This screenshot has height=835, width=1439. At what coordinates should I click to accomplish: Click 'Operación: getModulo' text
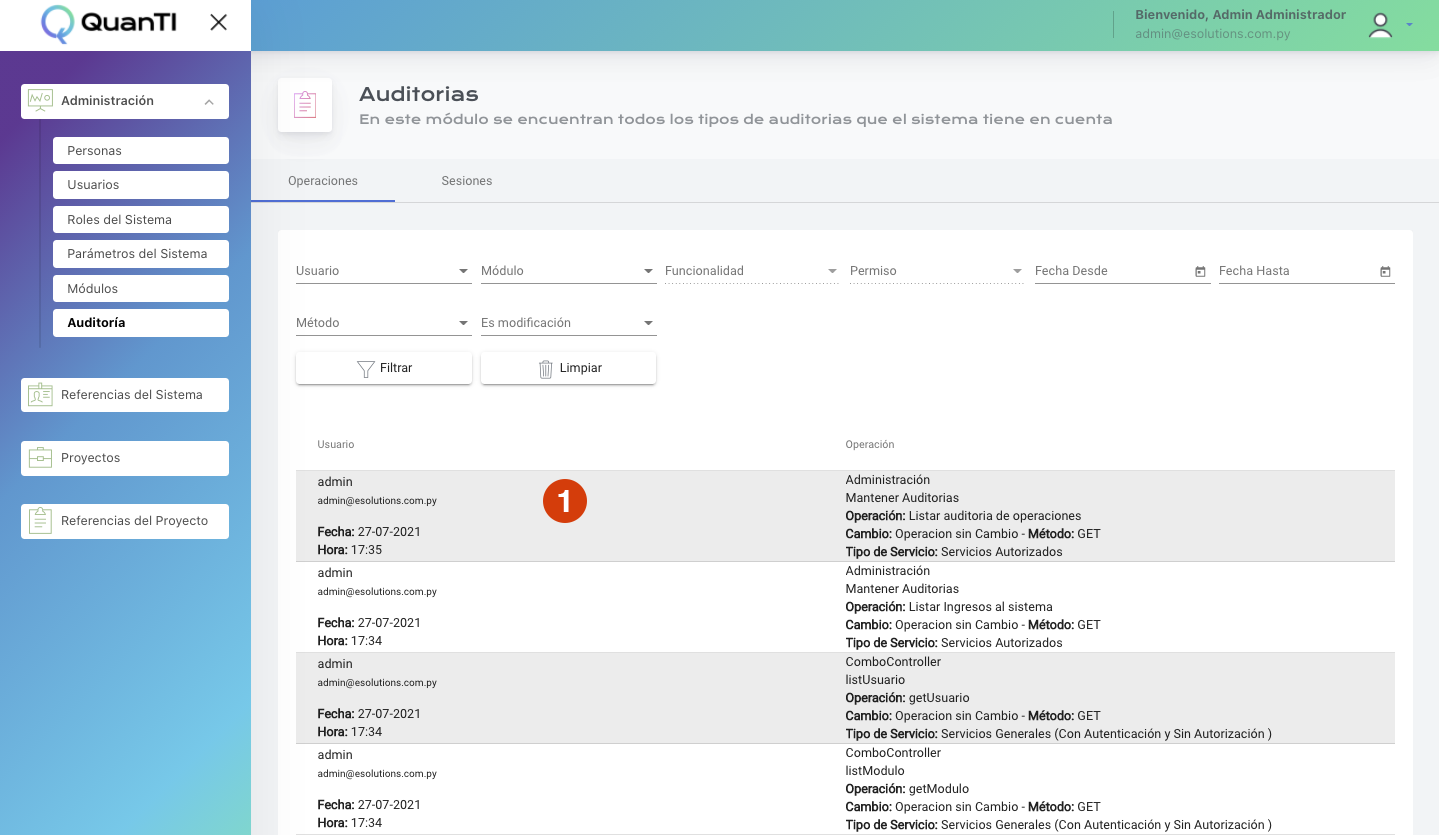tap(907, 789)
